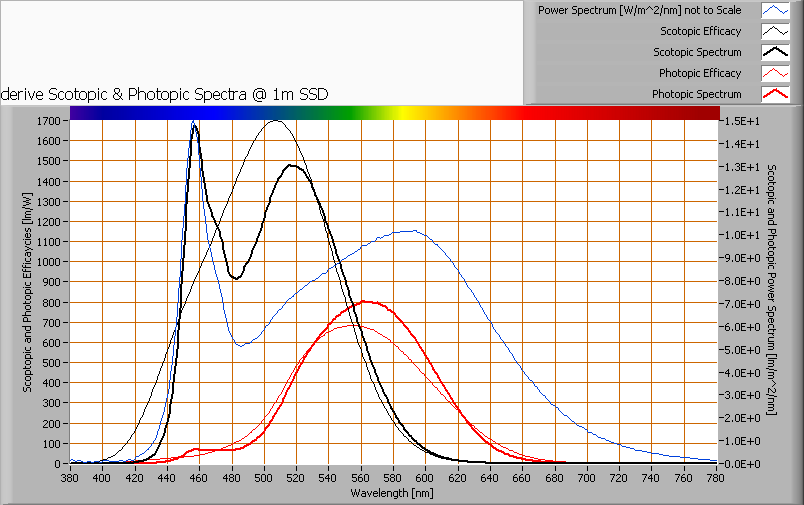Edit the x-axis minimum value 380
The height and width of the screenshot is (505, 804).
pos(70,478)
